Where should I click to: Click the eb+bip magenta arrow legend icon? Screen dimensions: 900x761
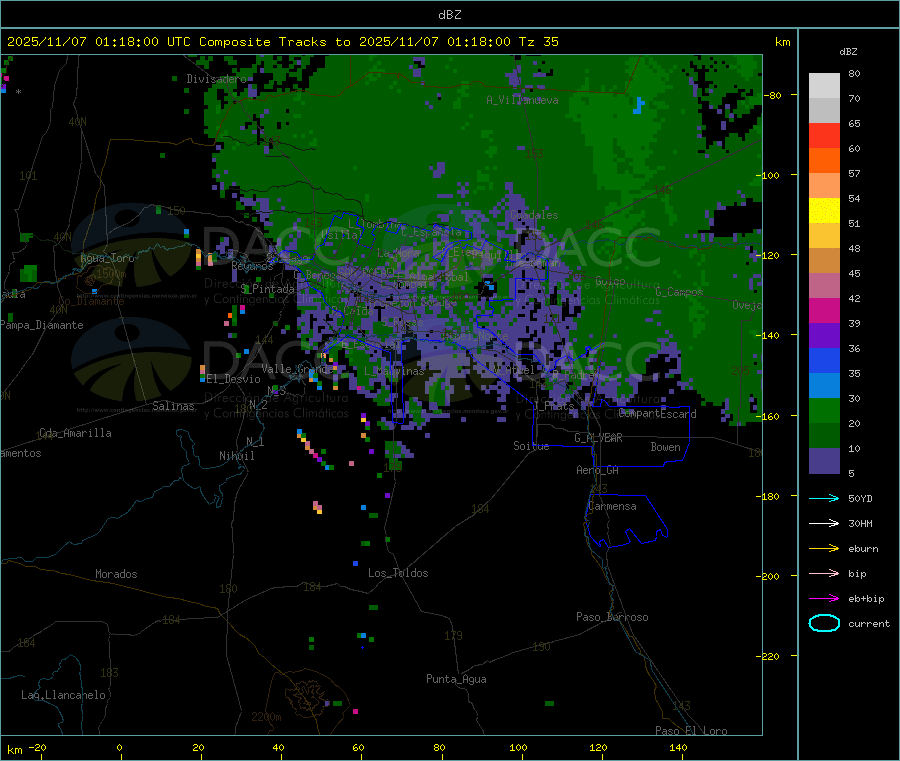(x=824, y=599)
